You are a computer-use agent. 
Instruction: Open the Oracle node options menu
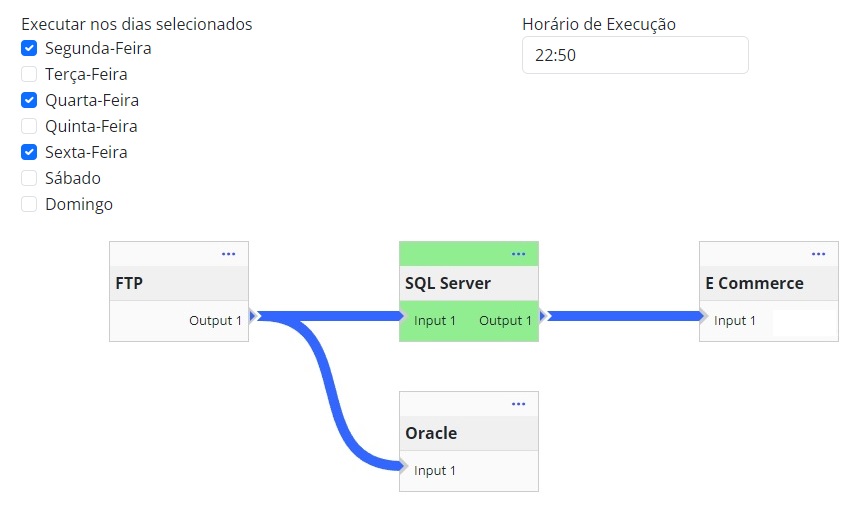click(x=518, y=404)
